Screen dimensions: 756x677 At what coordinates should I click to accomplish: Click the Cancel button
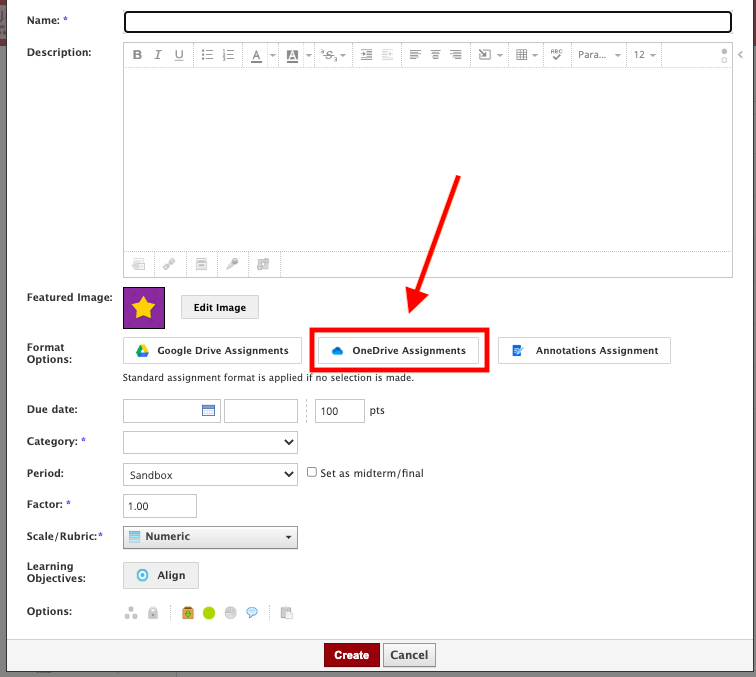click(409, 655)
